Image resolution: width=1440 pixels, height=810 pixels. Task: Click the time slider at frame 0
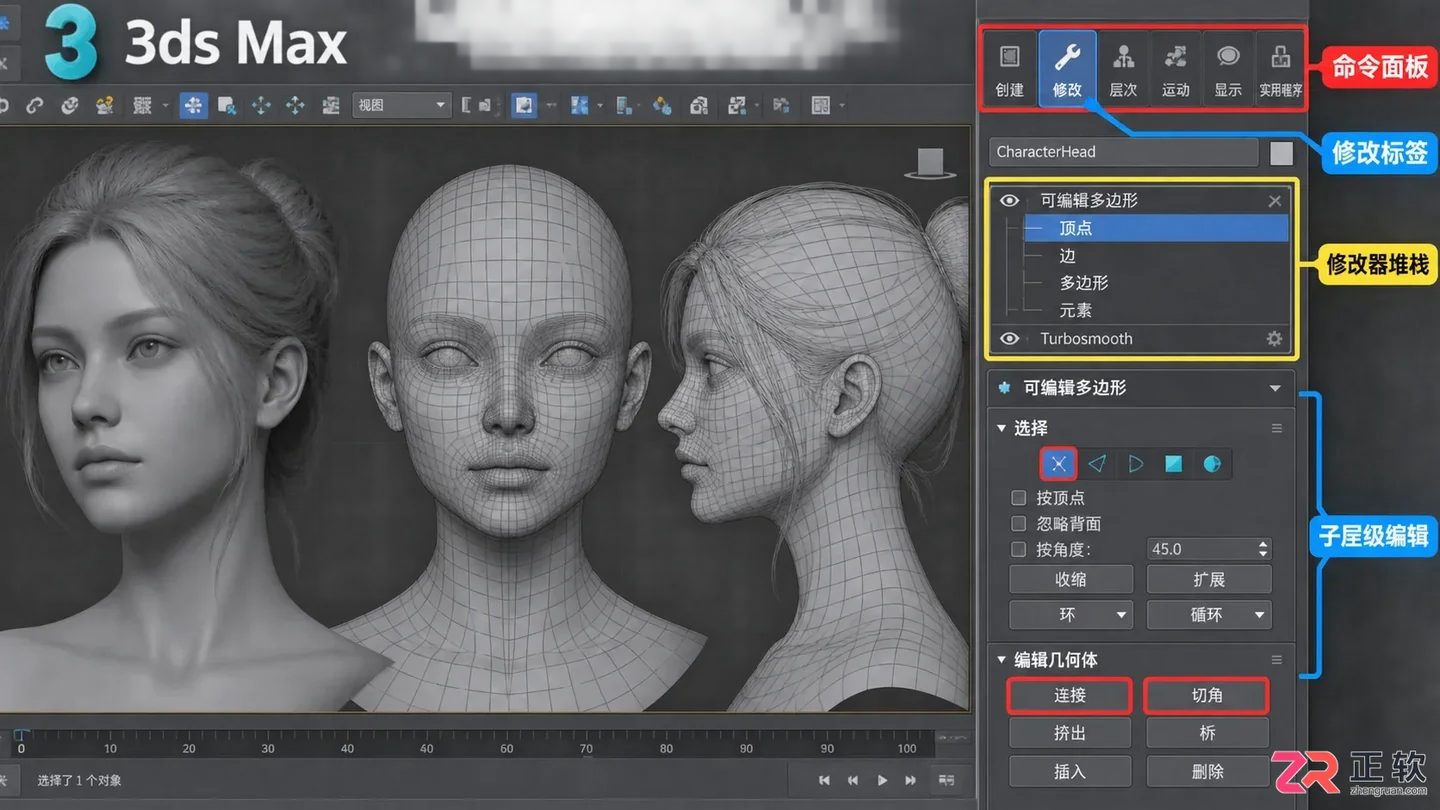coord(21,737)
